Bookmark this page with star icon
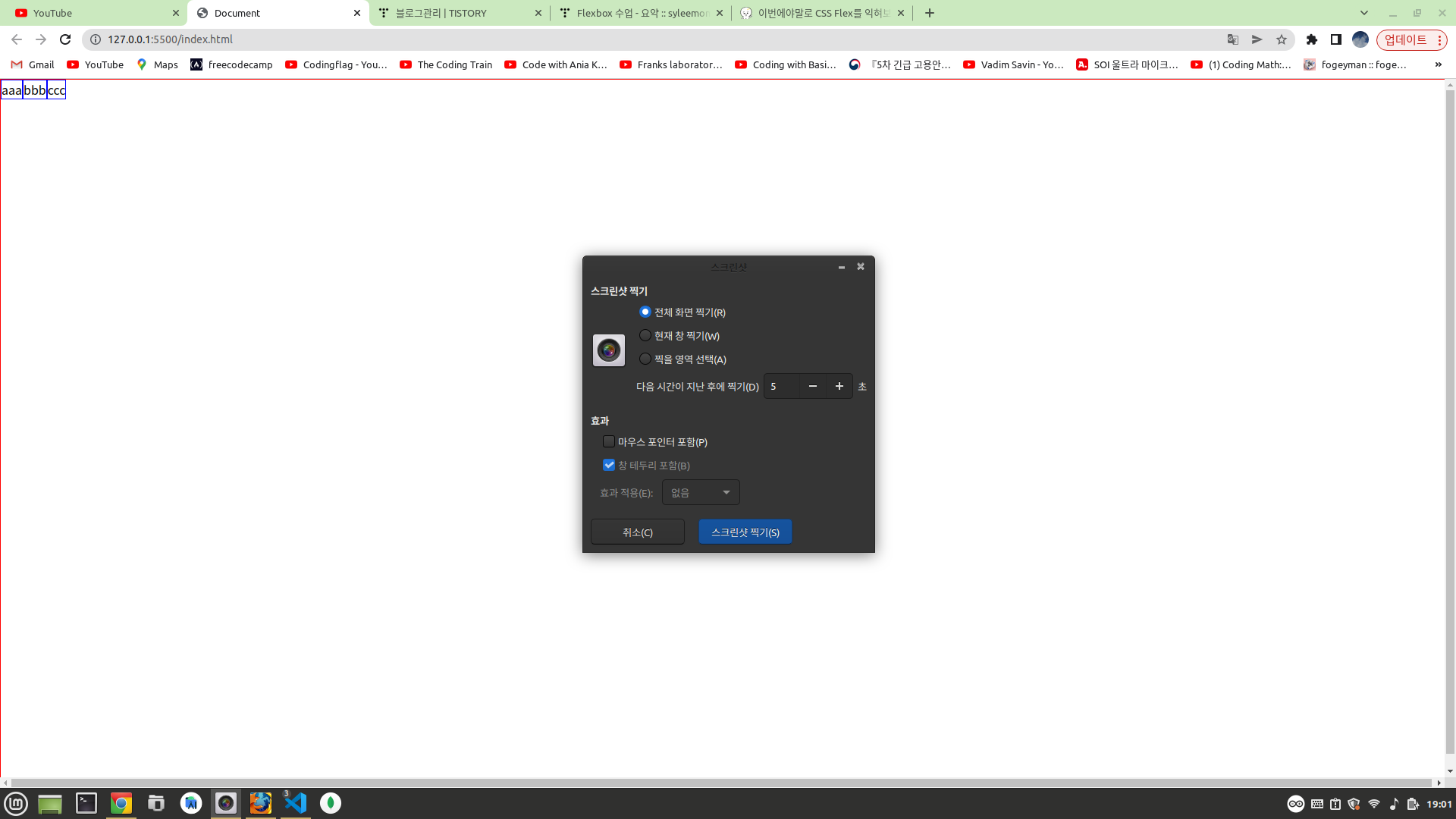Image resolution: width=1456 pixels, height=819 pixels. 1282,39
